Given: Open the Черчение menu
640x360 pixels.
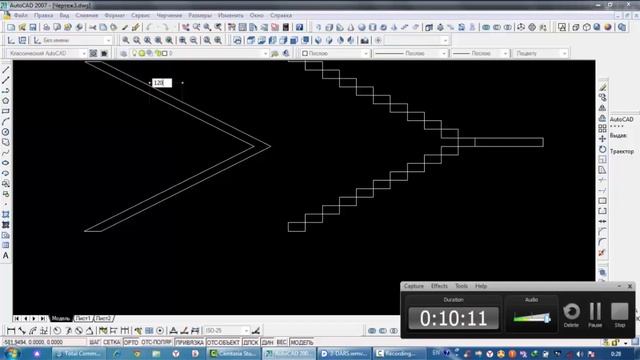Looking at the screenshot, I should [x=169, y=15].
